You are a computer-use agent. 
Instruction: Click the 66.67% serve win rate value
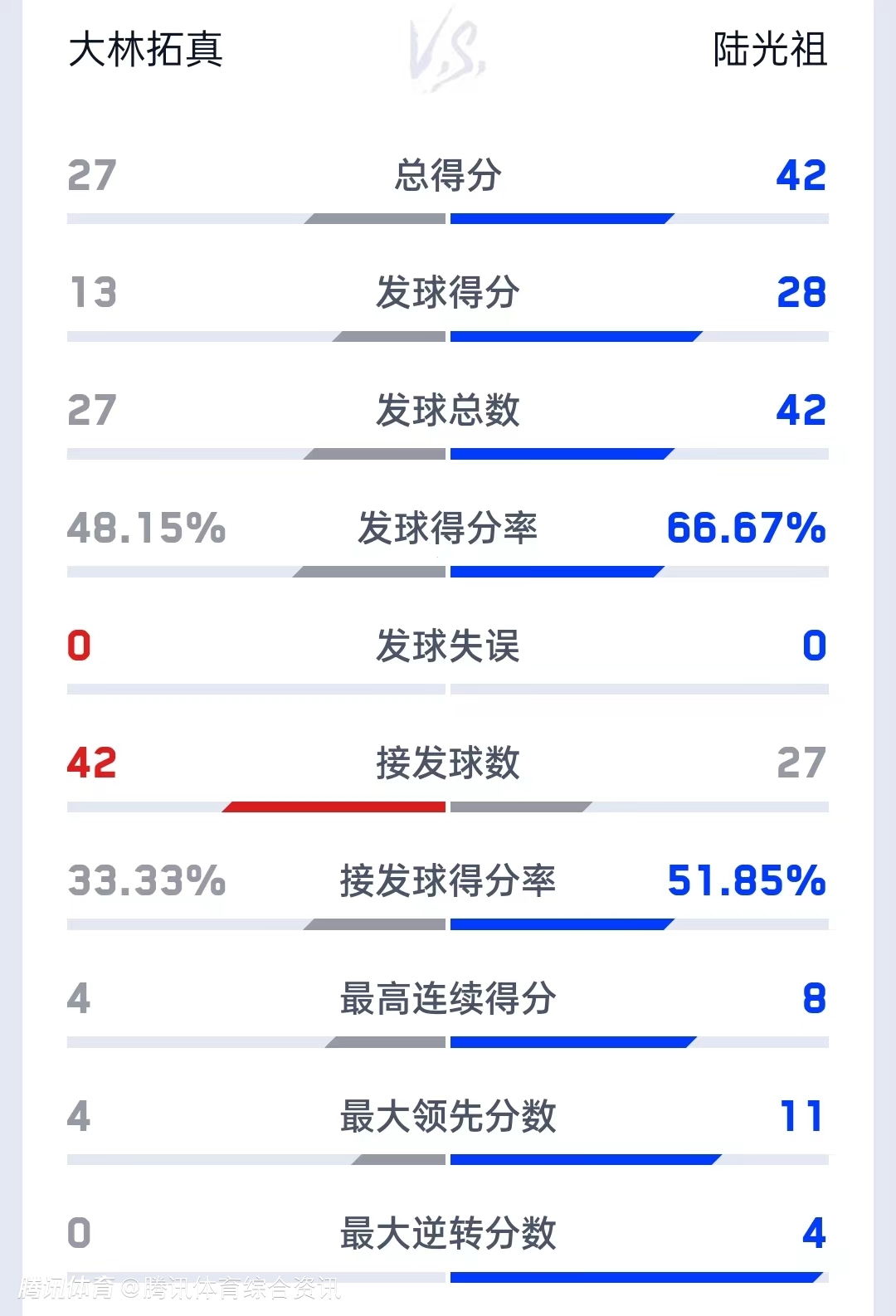tap(746, 529)
